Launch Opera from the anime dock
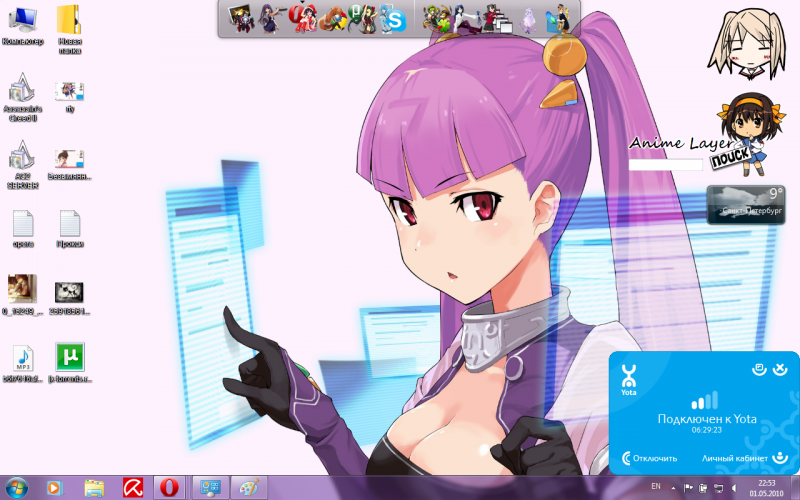Screen dimensions: 800x500 click(303, 18)
